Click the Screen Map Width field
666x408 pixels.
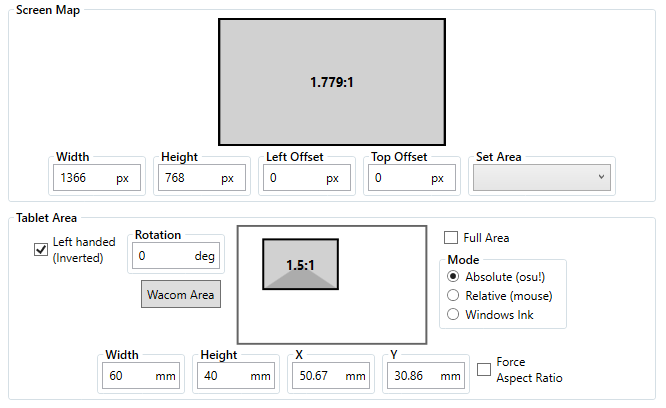click(x=97, y=177)
